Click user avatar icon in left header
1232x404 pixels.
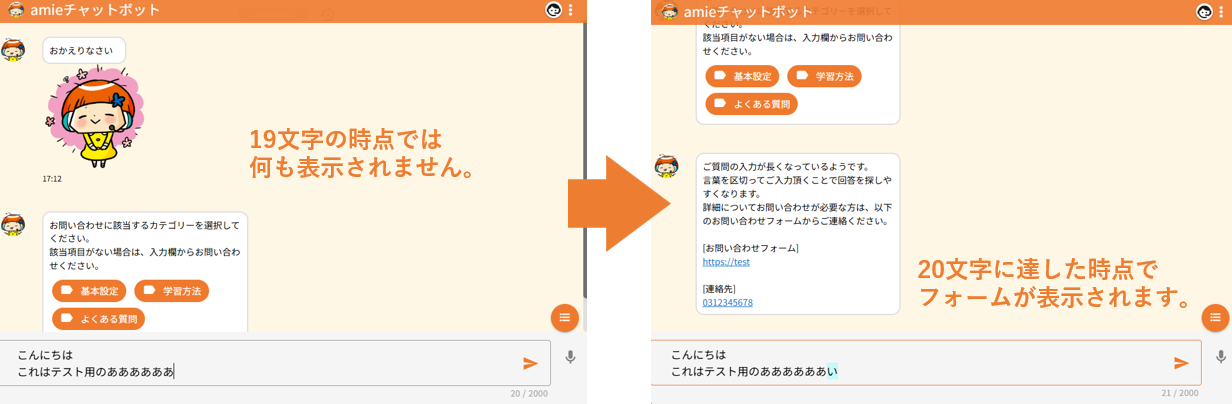[553, 11]
